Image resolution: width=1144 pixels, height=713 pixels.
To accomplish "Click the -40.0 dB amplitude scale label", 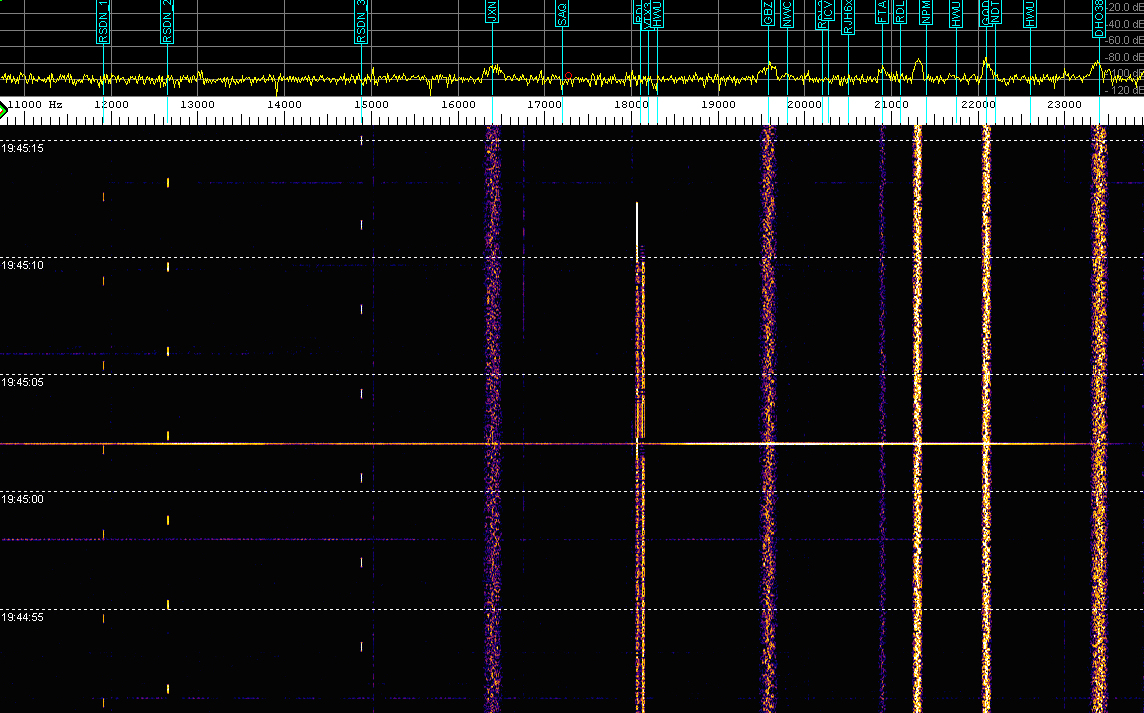I will pyautogui.click(x=1126, y=24).
